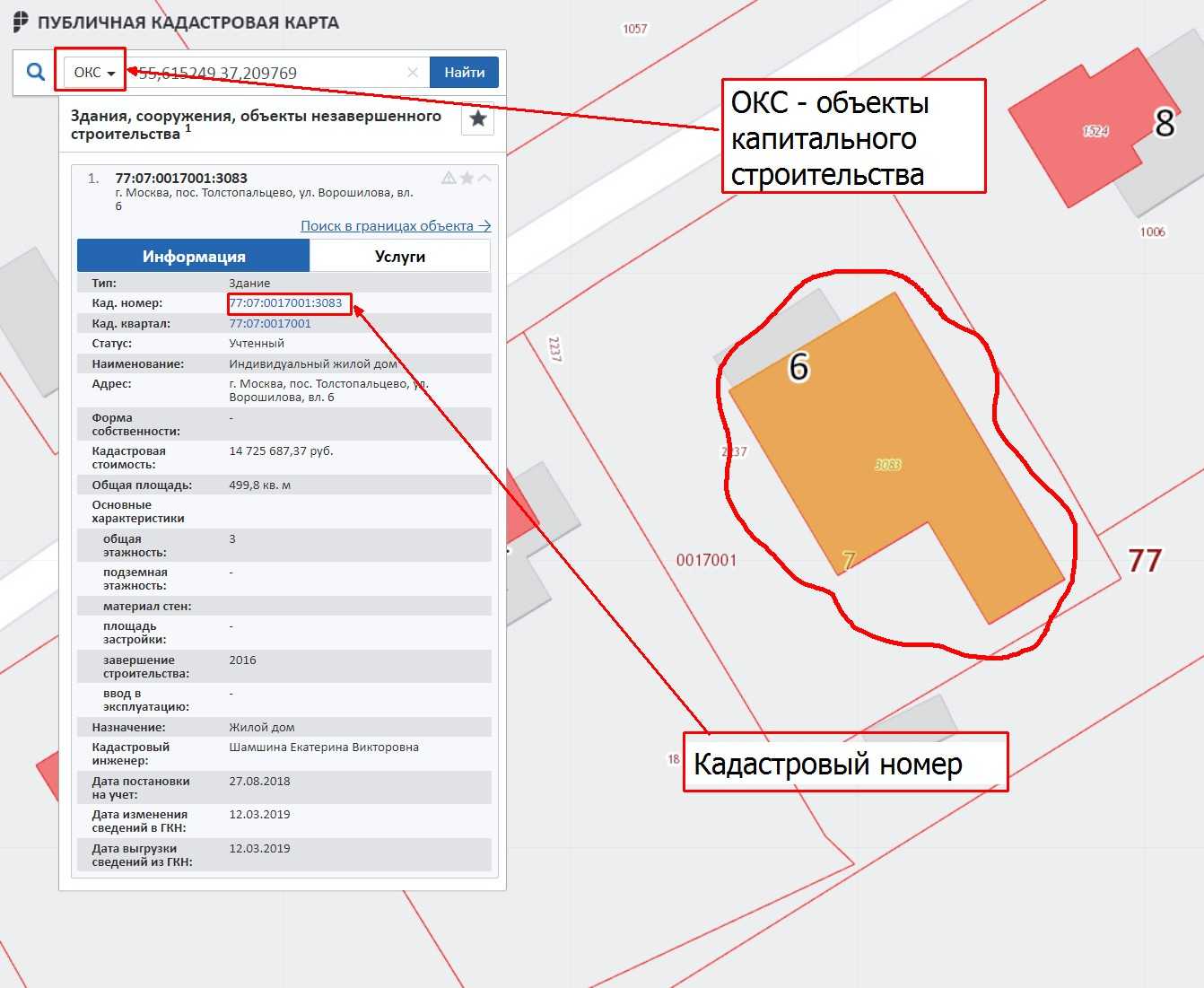Click the Public Cadastral Map logo icon
The height and width of the screenshot is (988, 1204).
point(21,22)
